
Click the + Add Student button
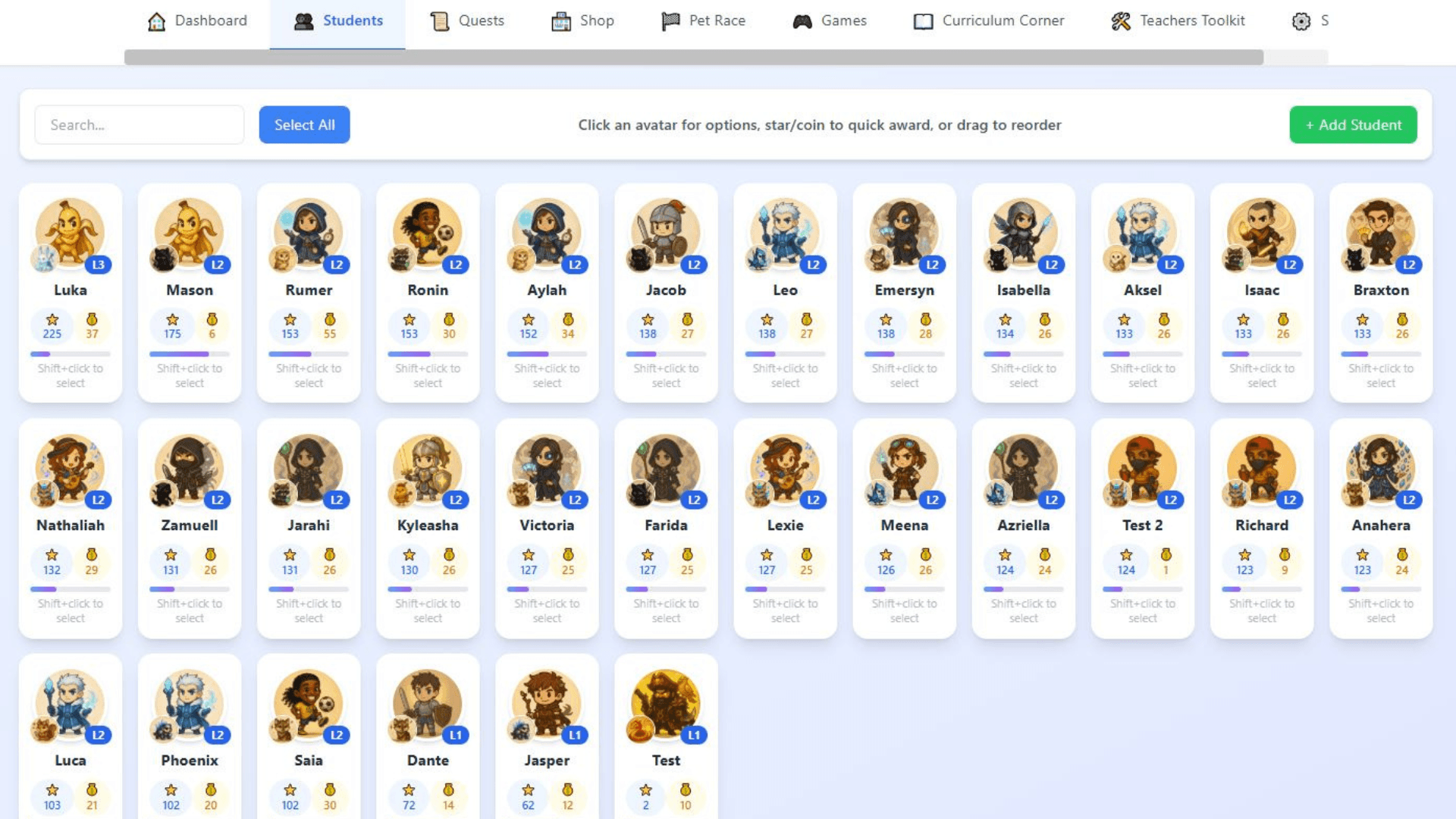pyautogui.click(x=1353, y=124)
